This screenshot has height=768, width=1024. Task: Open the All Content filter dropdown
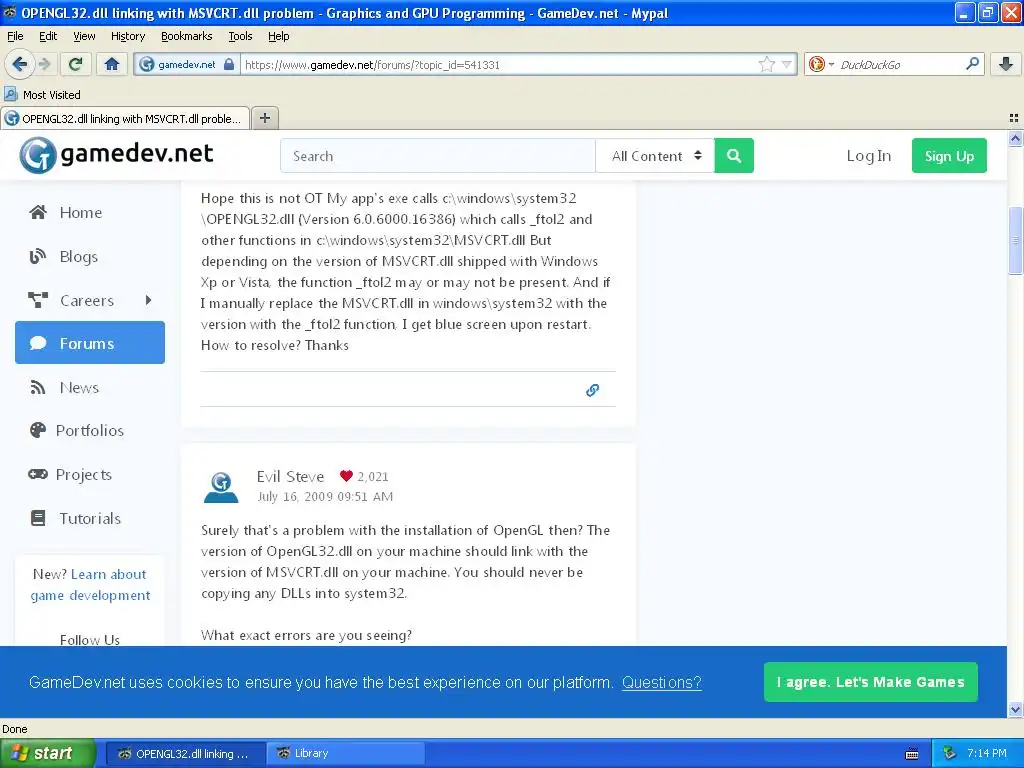pos(655,155)
